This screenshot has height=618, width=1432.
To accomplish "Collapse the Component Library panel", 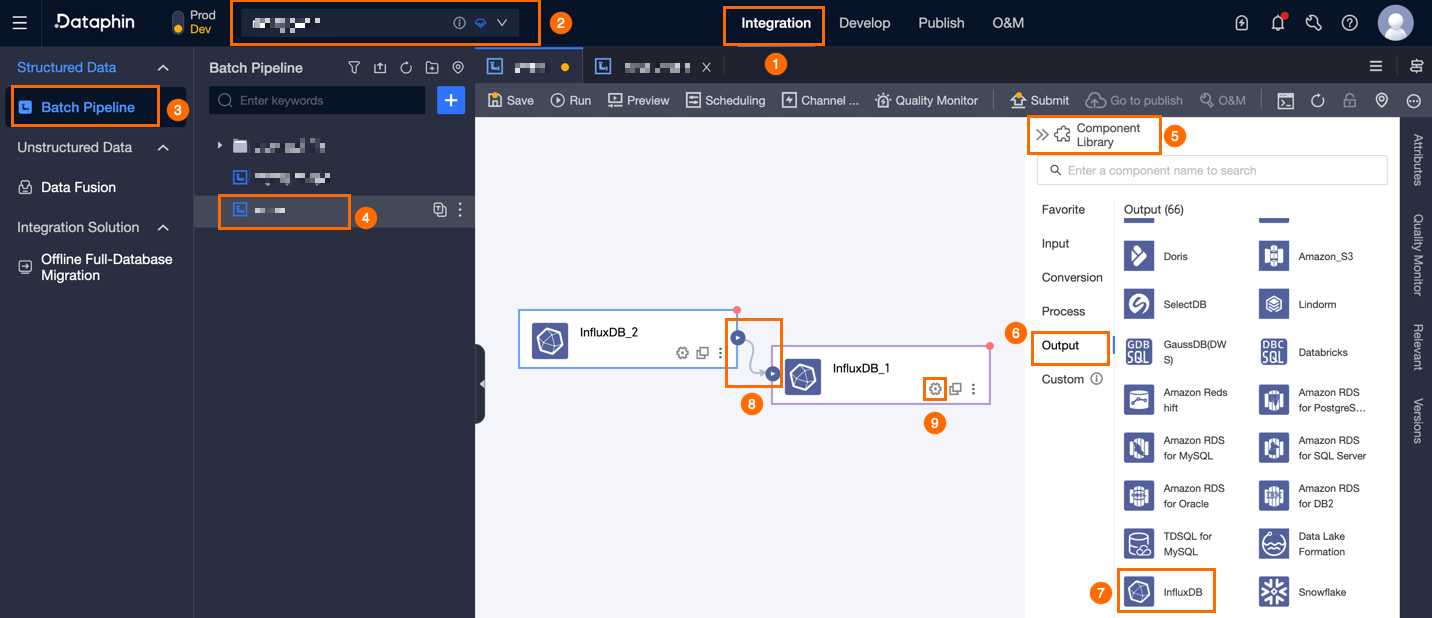I will click(x=1042, y=134).
